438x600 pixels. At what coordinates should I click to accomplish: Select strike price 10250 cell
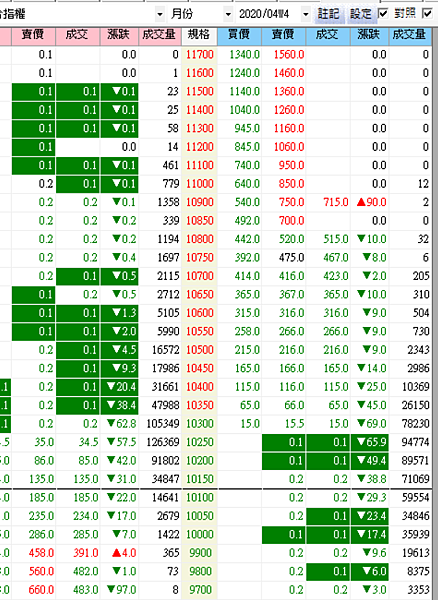pos(199,442)
